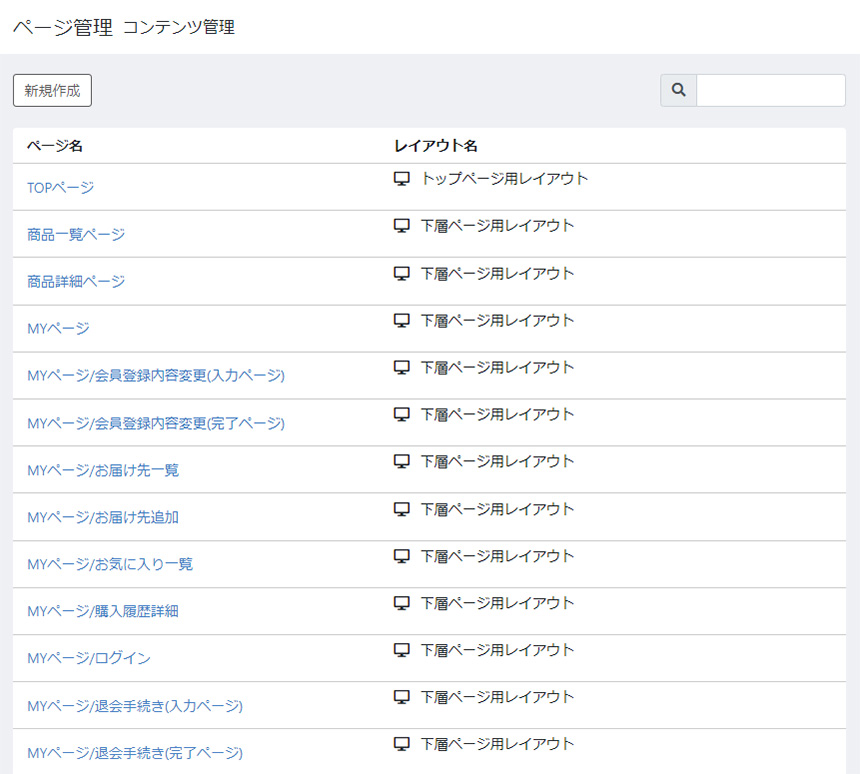860x774 pixels.
Task: Open the 商品詳細ページ link
Action: [x=76, y=281]
